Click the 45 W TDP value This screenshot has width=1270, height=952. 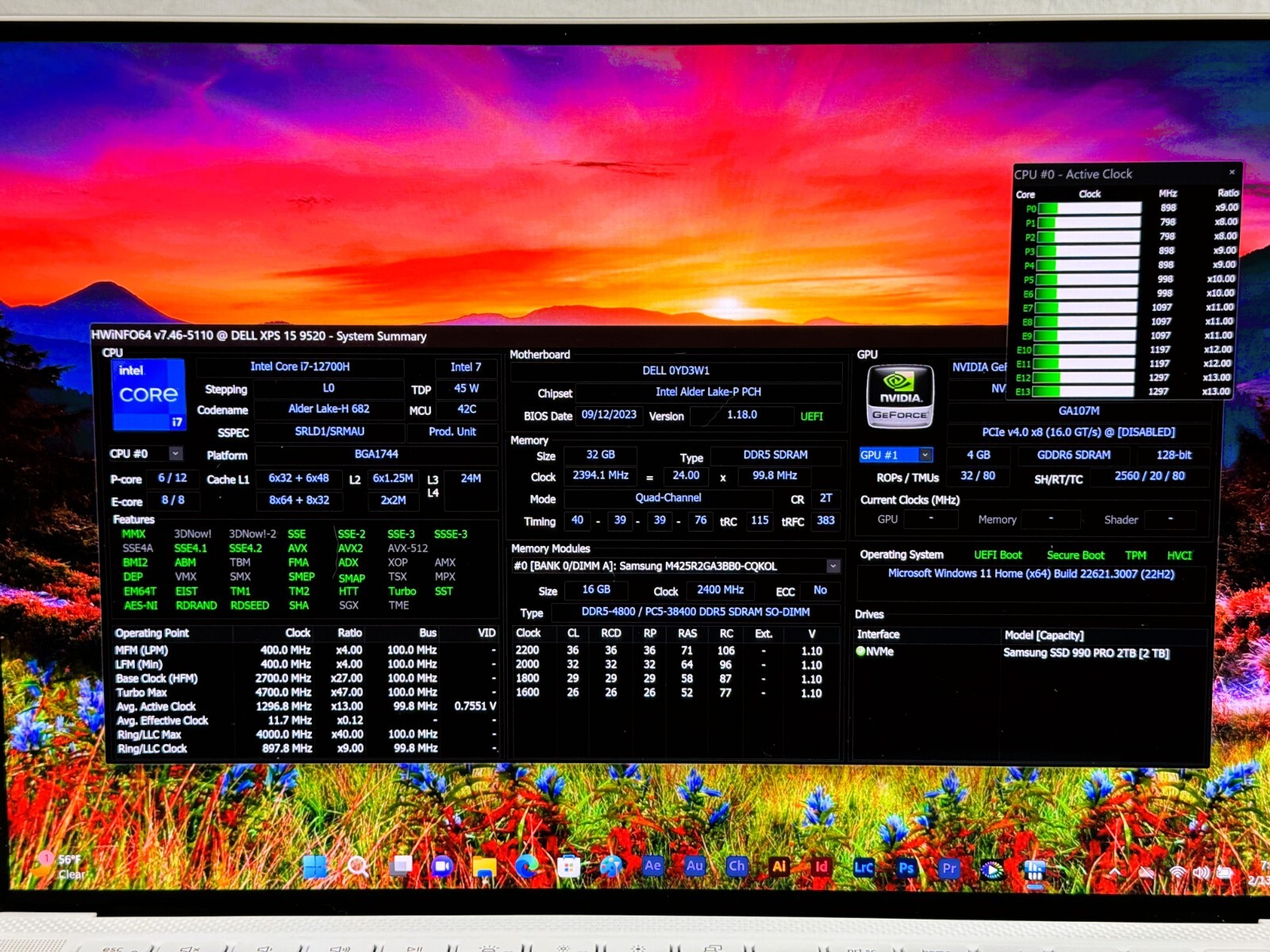(x=466, y=389)
